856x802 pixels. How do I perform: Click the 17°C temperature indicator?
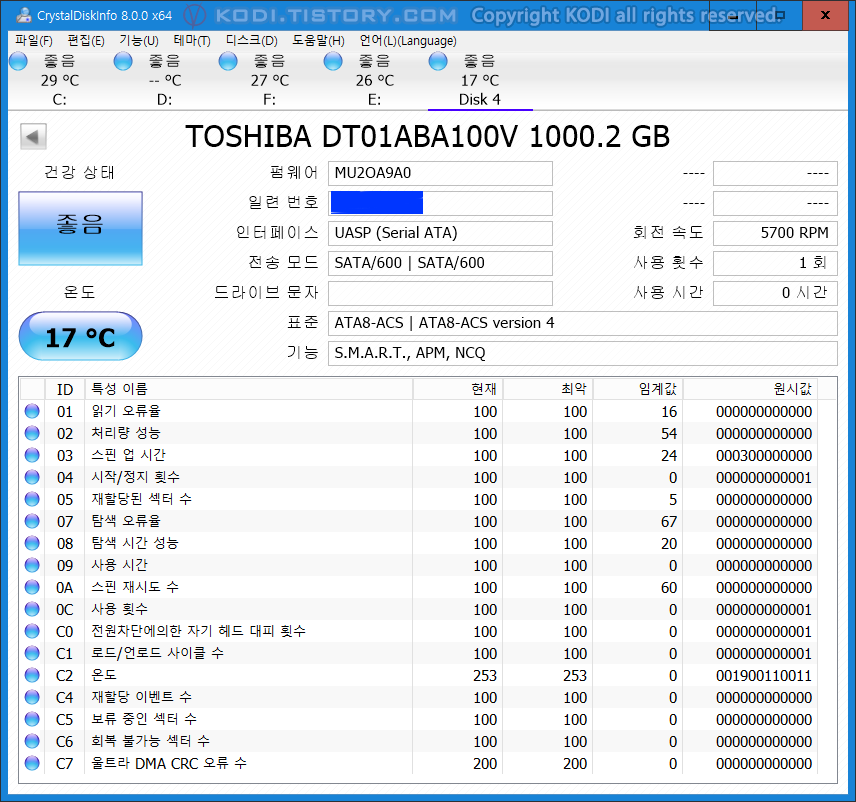click(79, 336)
